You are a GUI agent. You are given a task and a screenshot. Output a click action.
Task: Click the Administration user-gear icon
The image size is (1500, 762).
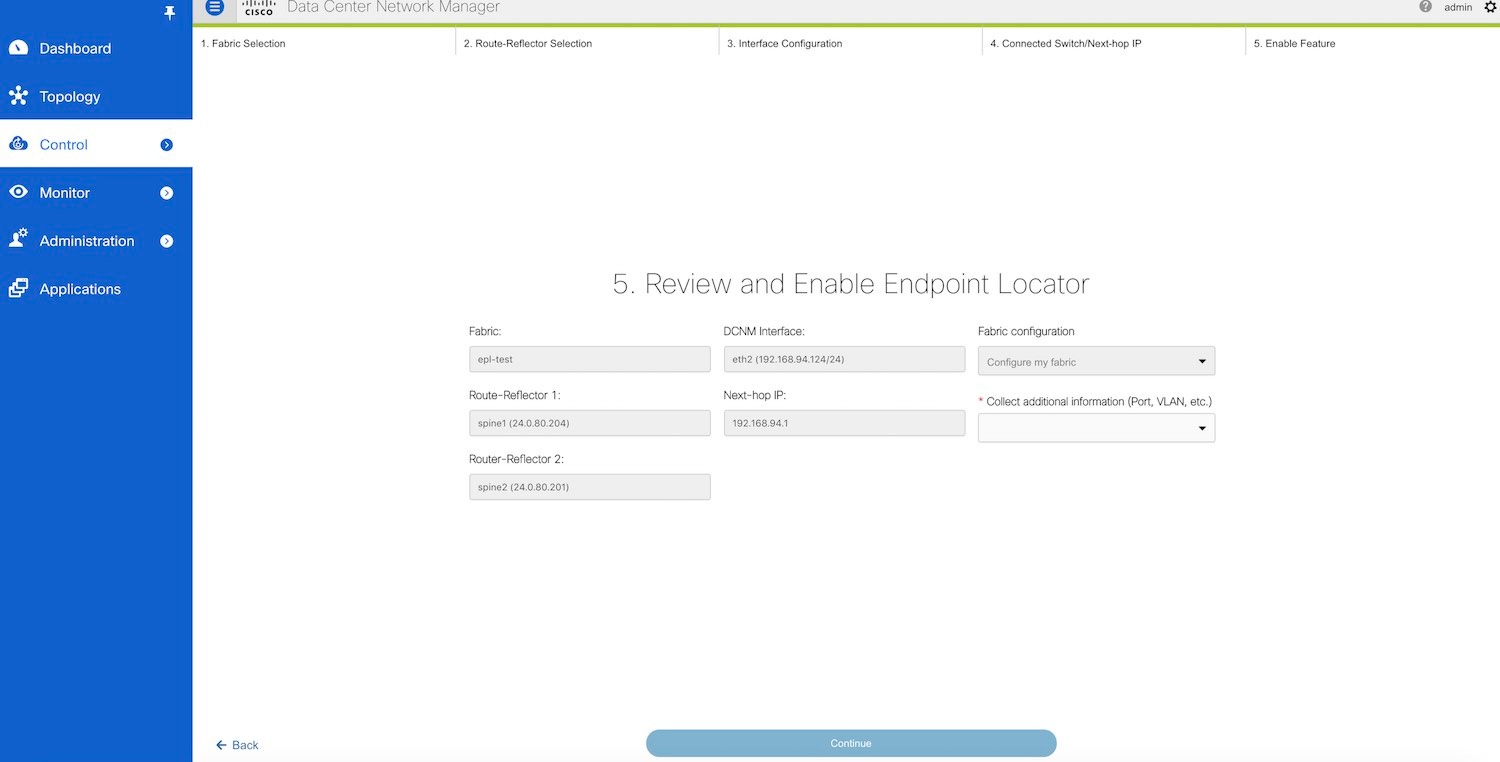click(18, 240)
